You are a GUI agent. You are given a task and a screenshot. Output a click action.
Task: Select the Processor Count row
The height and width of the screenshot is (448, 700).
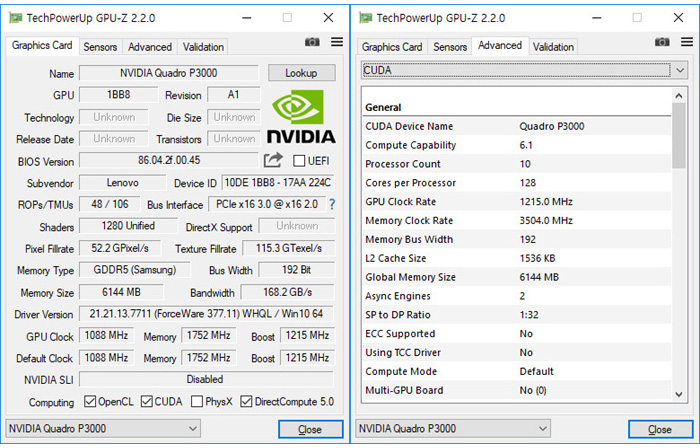pos(517,164)
